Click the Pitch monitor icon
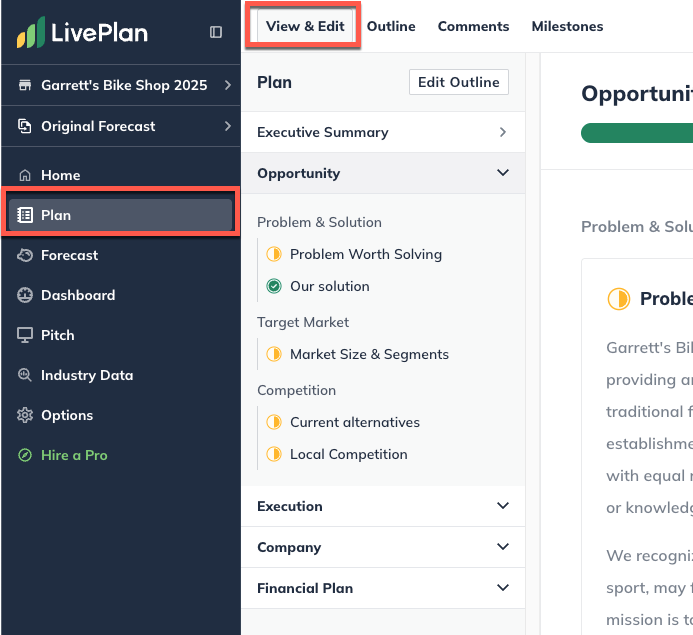 (25, 335)
